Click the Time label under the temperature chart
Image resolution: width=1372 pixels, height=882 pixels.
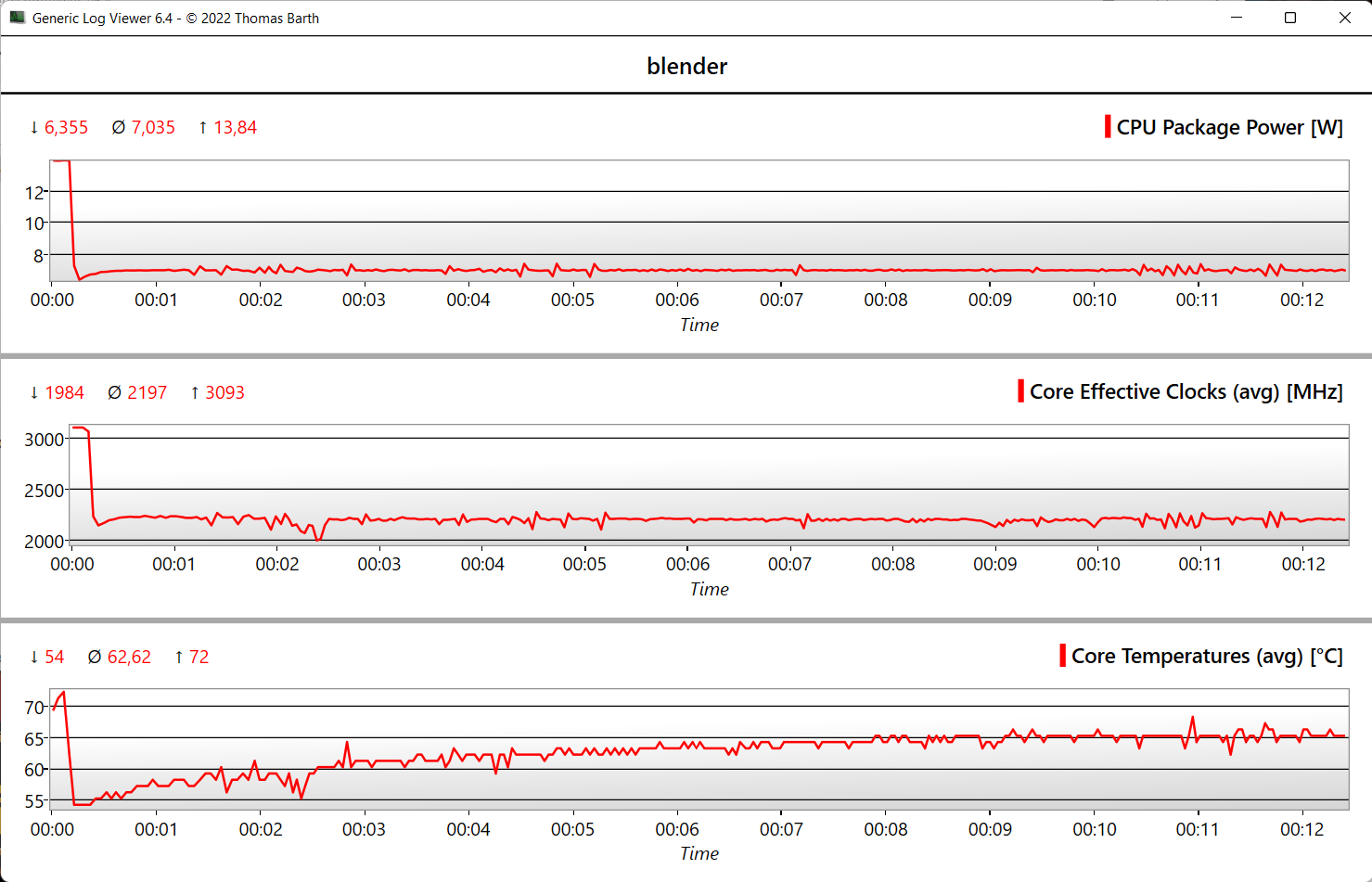coord(699,853)
